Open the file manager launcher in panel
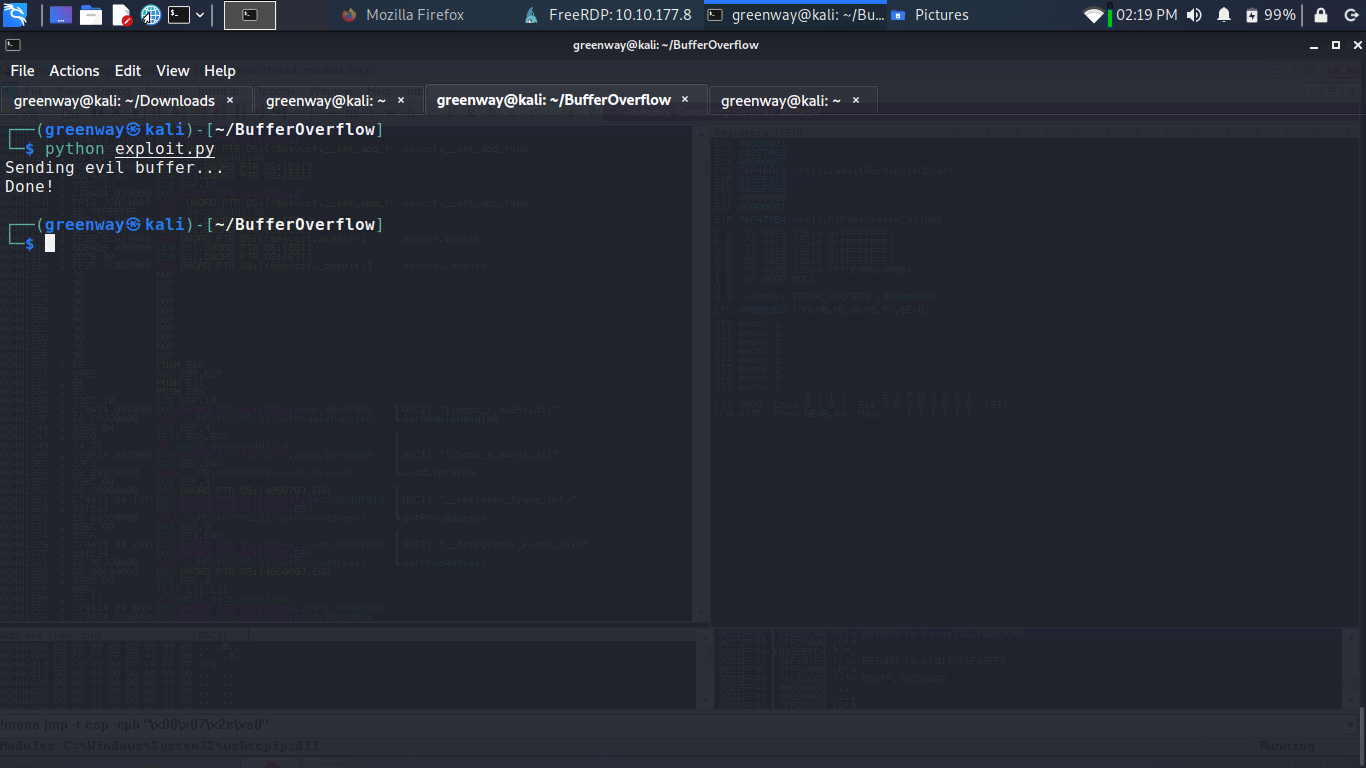This screenshot has width=1366, height=768. (x=91, y=15)
